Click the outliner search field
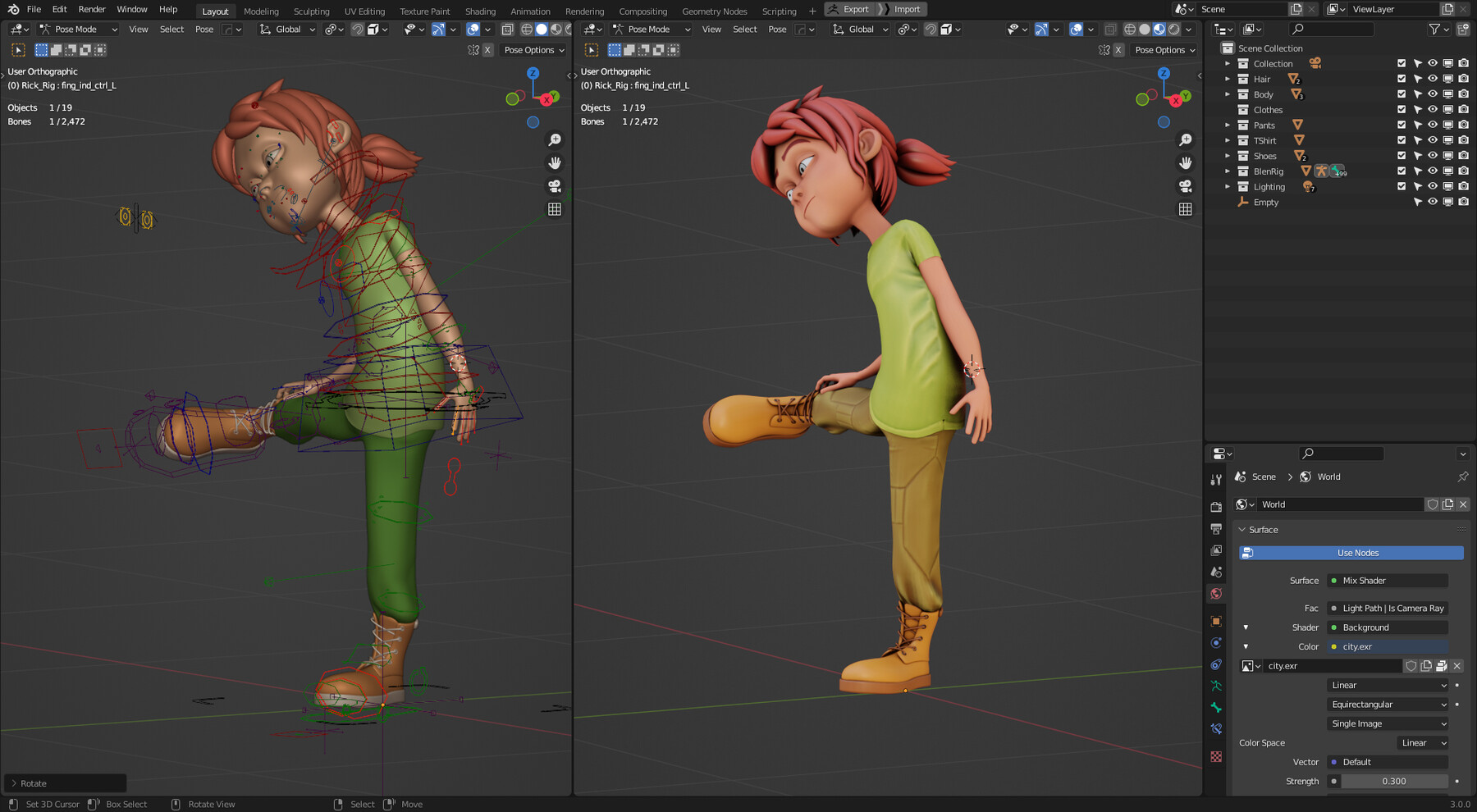The image size is (1477, 812). pyautogui.click(x=1331, y=29)
